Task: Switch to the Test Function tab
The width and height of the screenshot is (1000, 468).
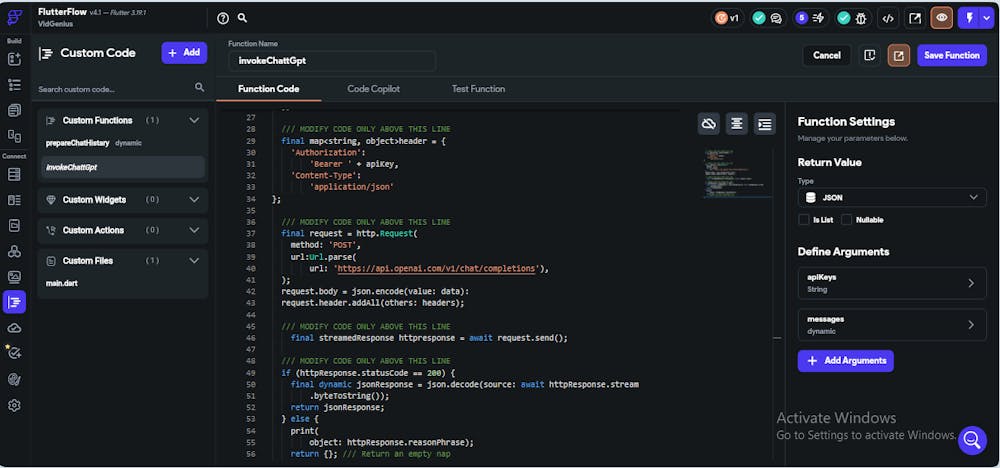Action: 478,89
